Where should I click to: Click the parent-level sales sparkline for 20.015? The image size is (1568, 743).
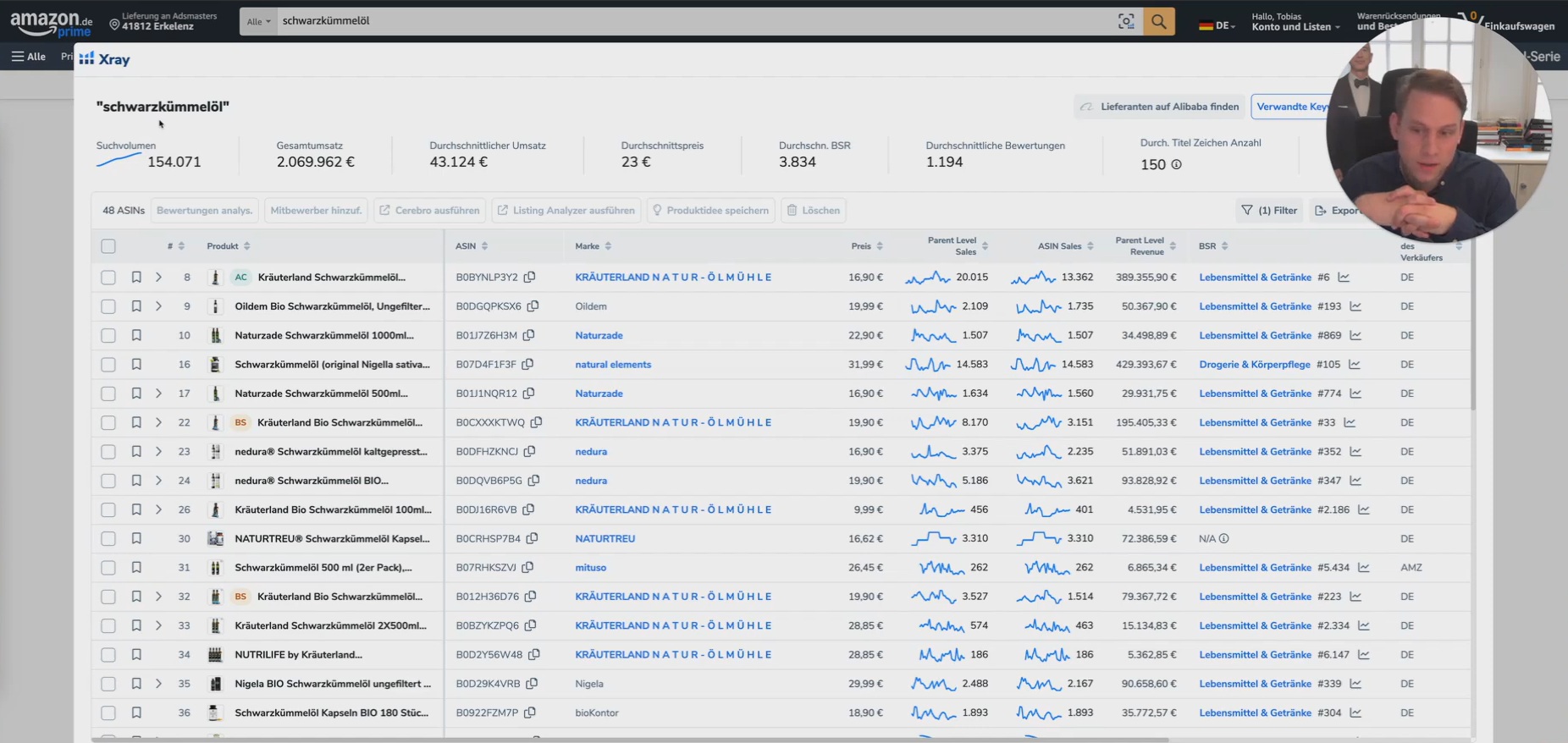point(927,277)
